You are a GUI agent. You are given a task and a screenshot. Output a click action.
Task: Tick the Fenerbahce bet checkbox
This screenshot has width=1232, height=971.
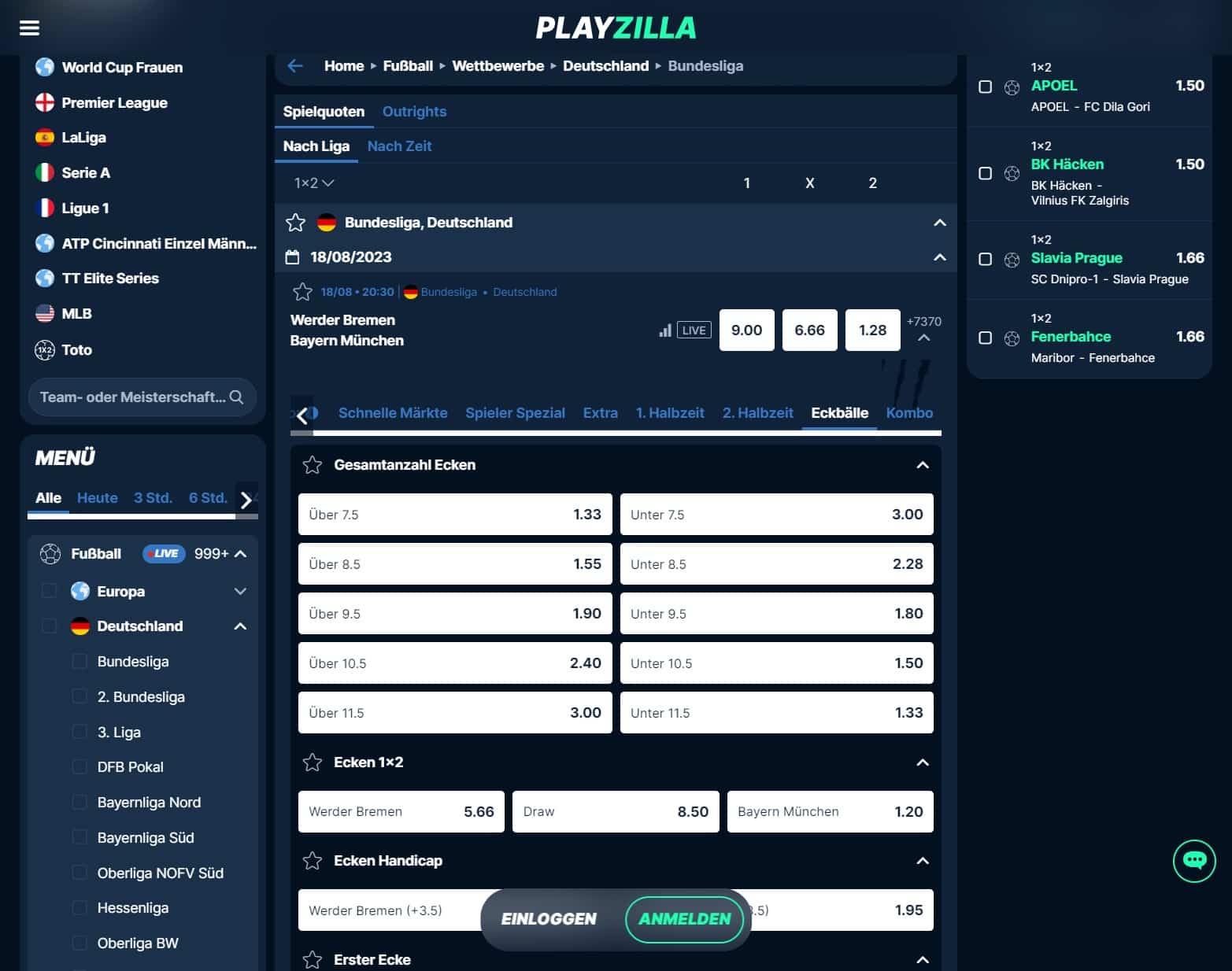[x=985, y=338]
